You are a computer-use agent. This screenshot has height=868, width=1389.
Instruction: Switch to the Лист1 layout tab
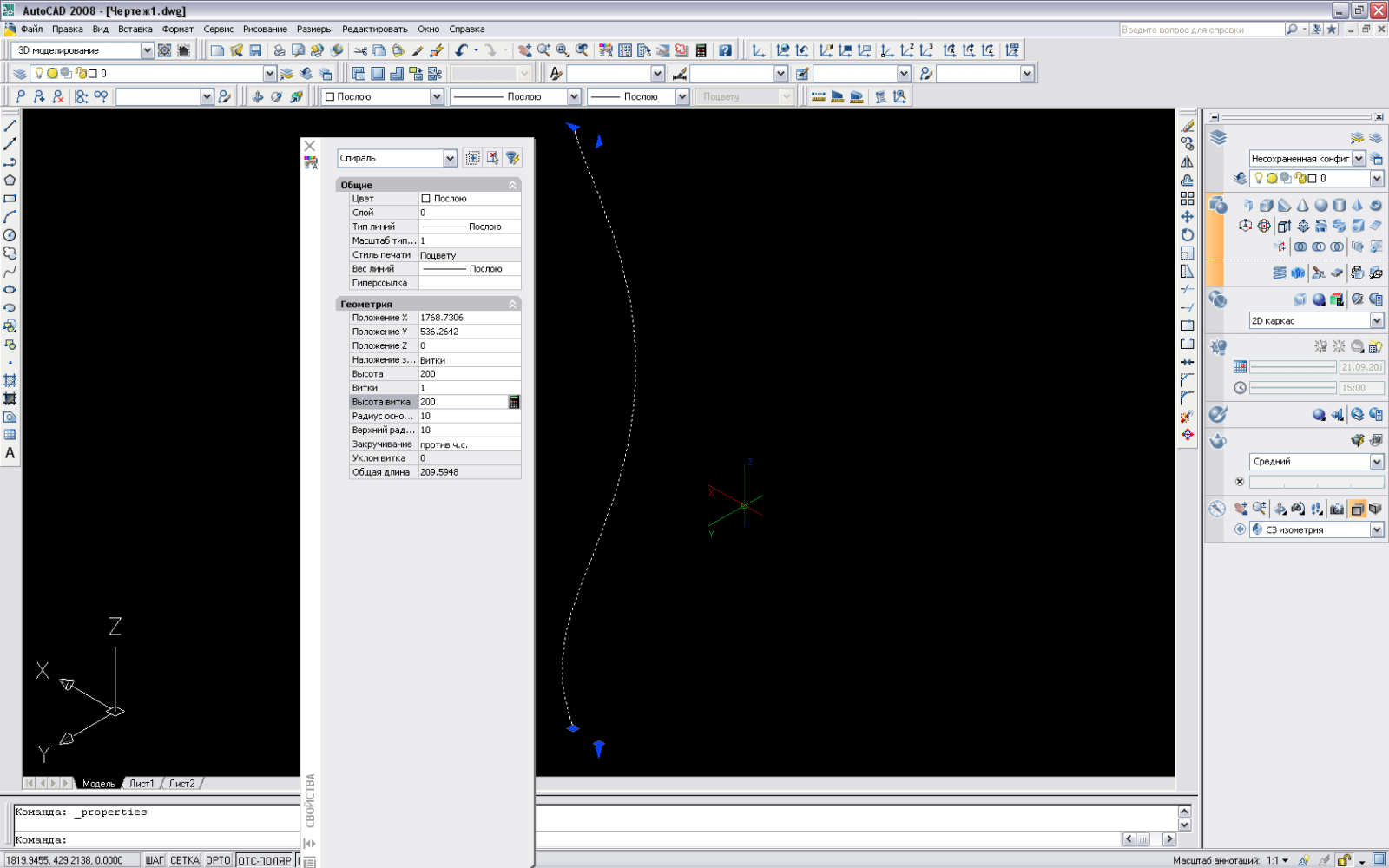[x=142, y=783]
